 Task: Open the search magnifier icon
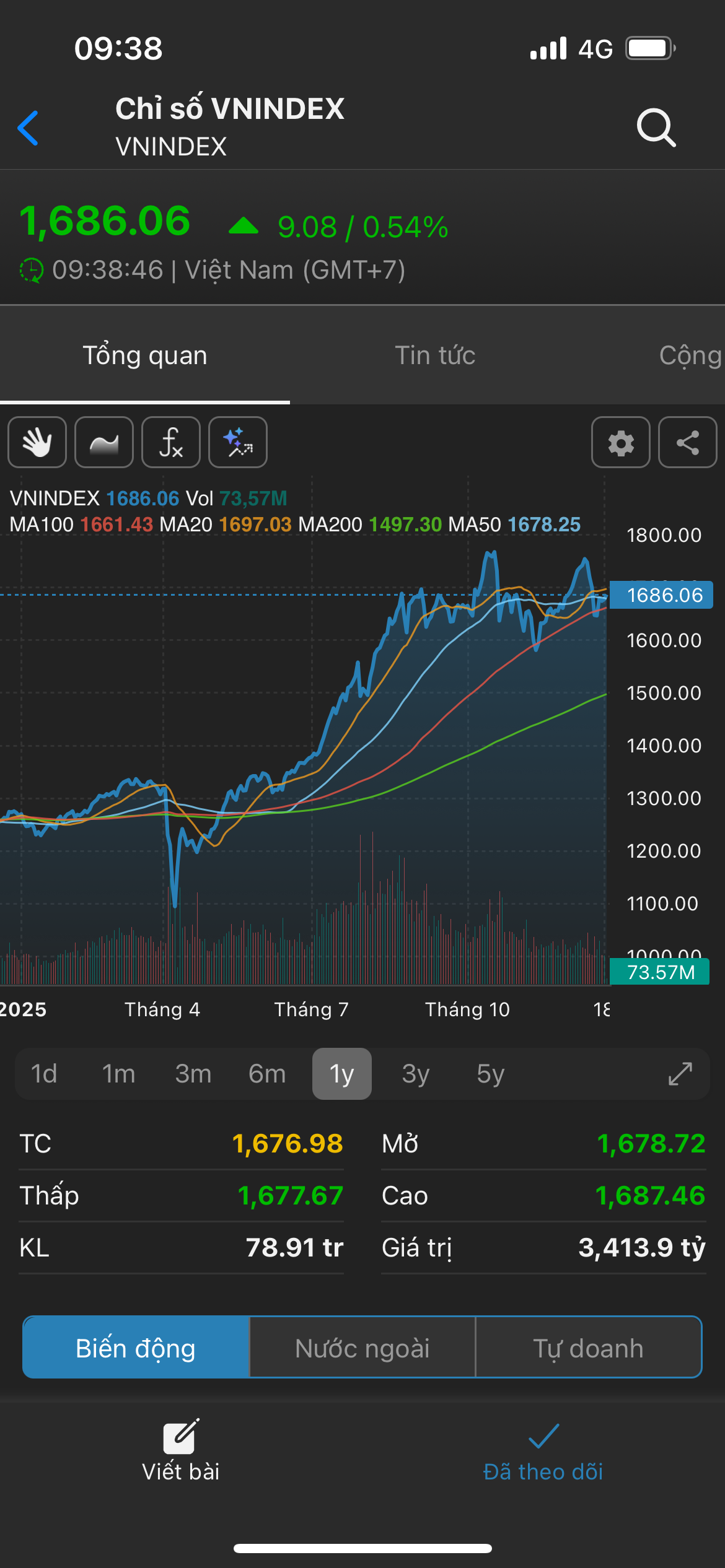(x=656, y=128)
